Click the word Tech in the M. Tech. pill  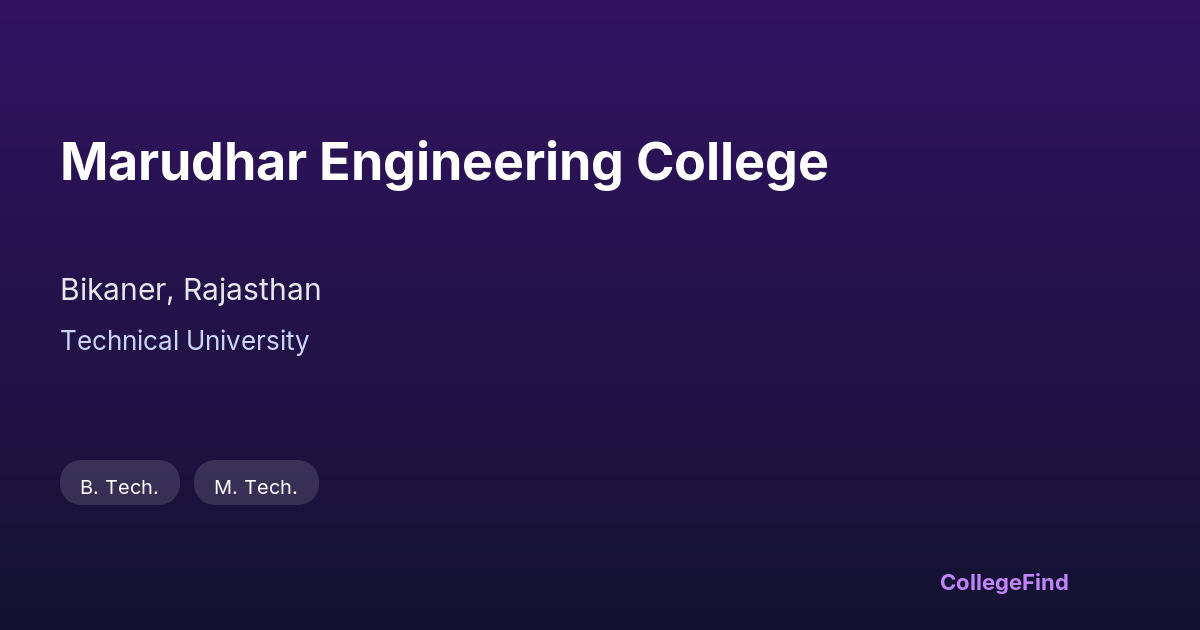(x=268, y=488)
